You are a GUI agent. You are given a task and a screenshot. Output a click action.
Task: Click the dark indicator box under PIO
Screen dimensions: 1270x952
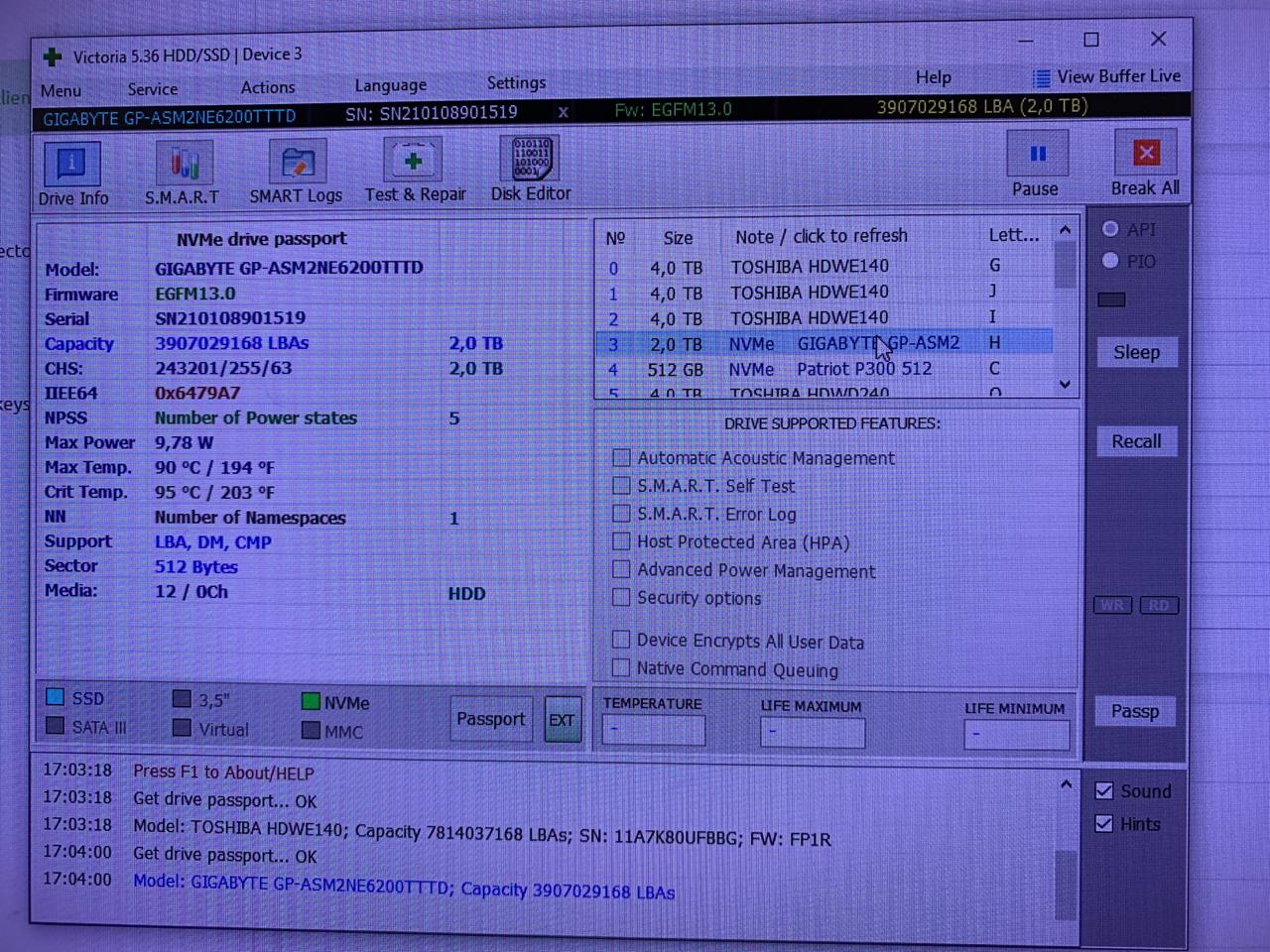point(1111,299)
